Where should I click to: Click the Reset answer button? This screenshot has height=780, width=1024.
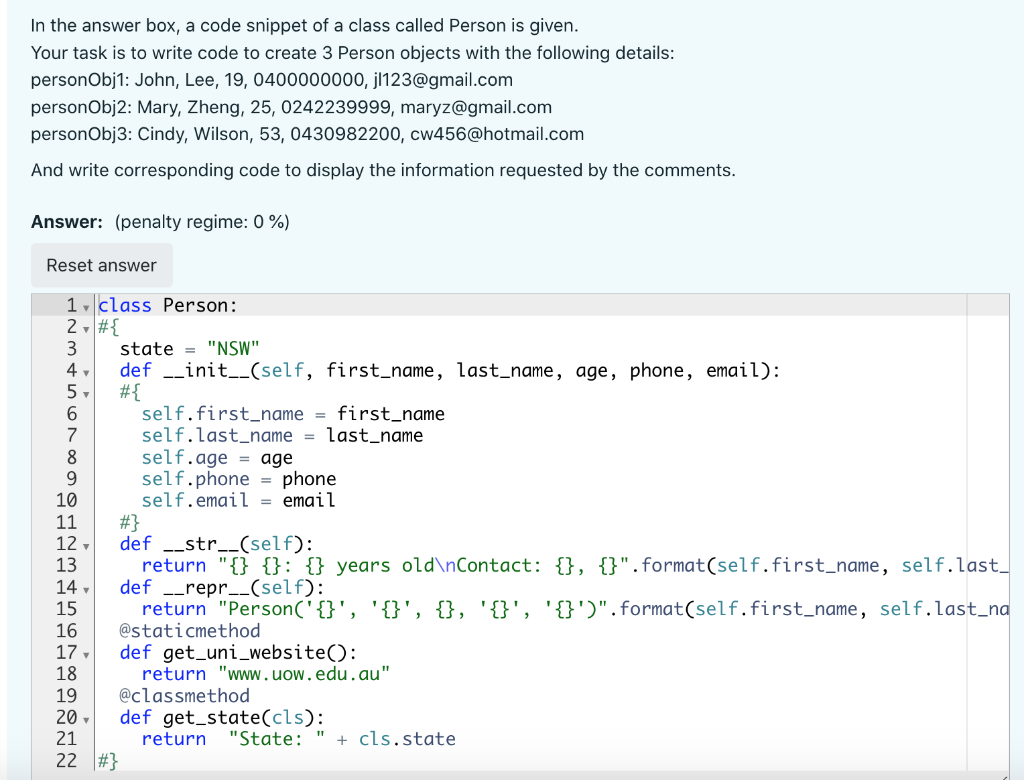coord(101,265)
